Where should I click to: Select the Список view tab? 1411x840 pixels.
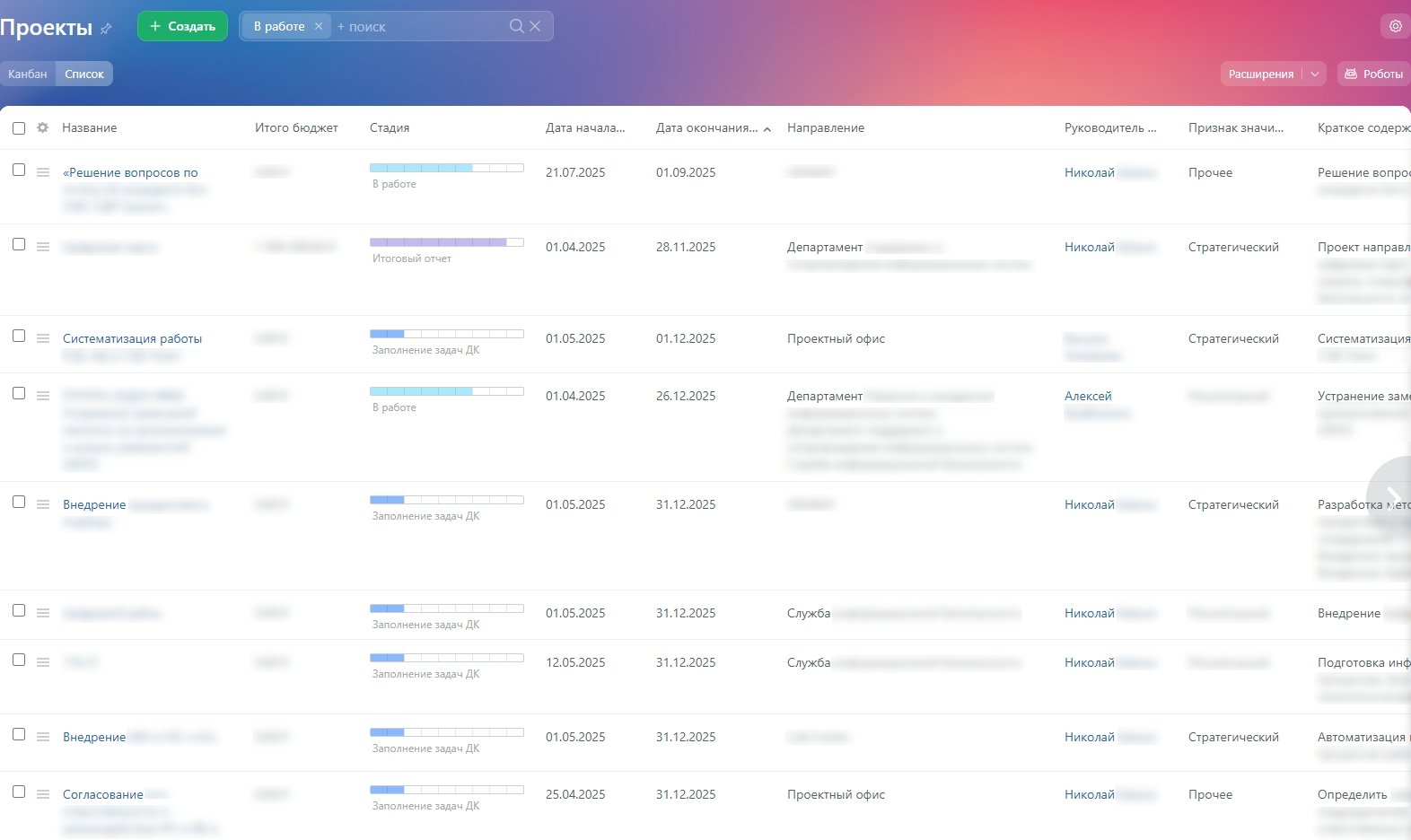(84, 74)
